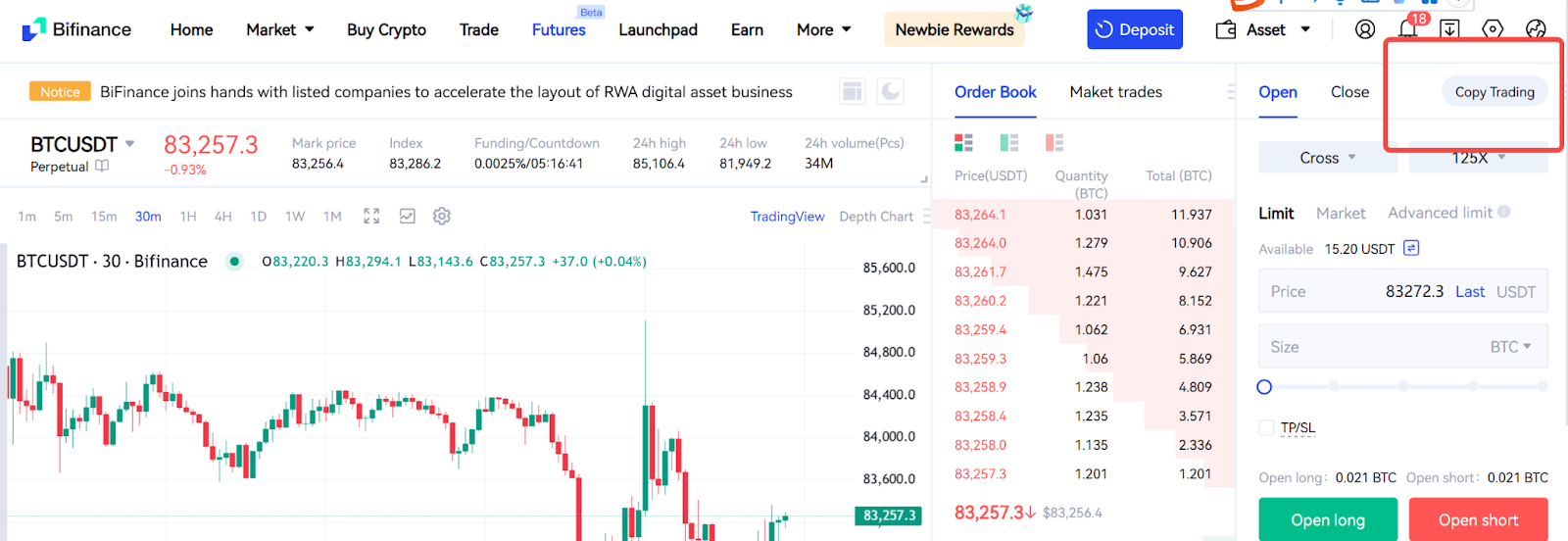Toggle dark mode with moon icon

pyautogui.click(x=890, y=92)
